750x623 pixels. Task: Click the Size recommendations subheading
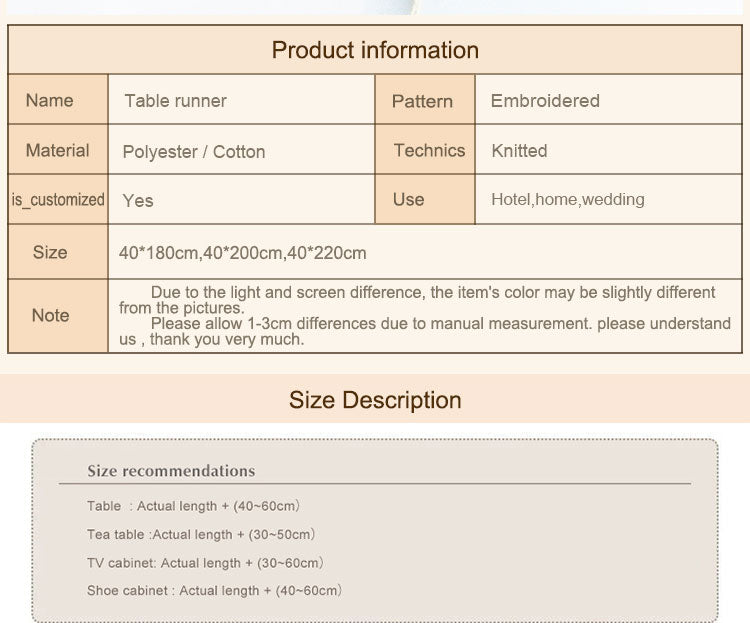point(171,471)
